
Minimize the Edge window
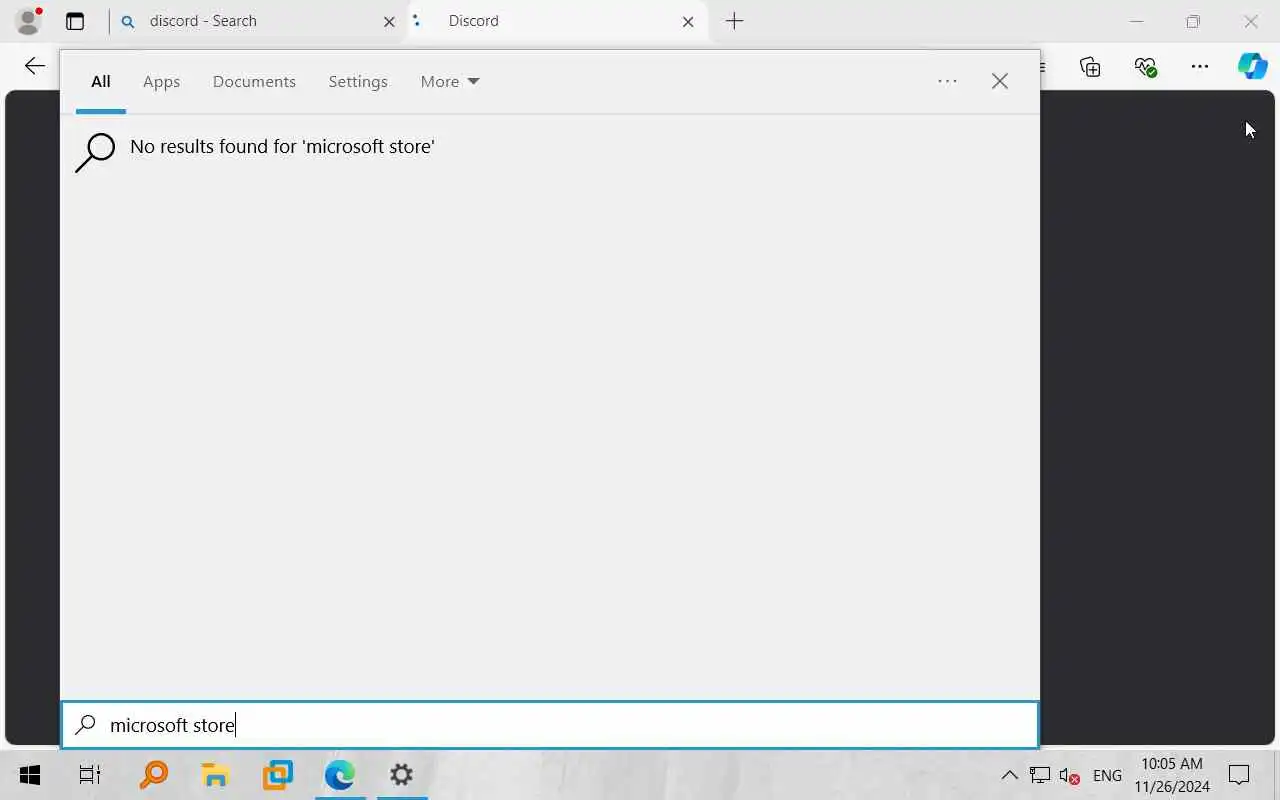(x=1136, y=21)
